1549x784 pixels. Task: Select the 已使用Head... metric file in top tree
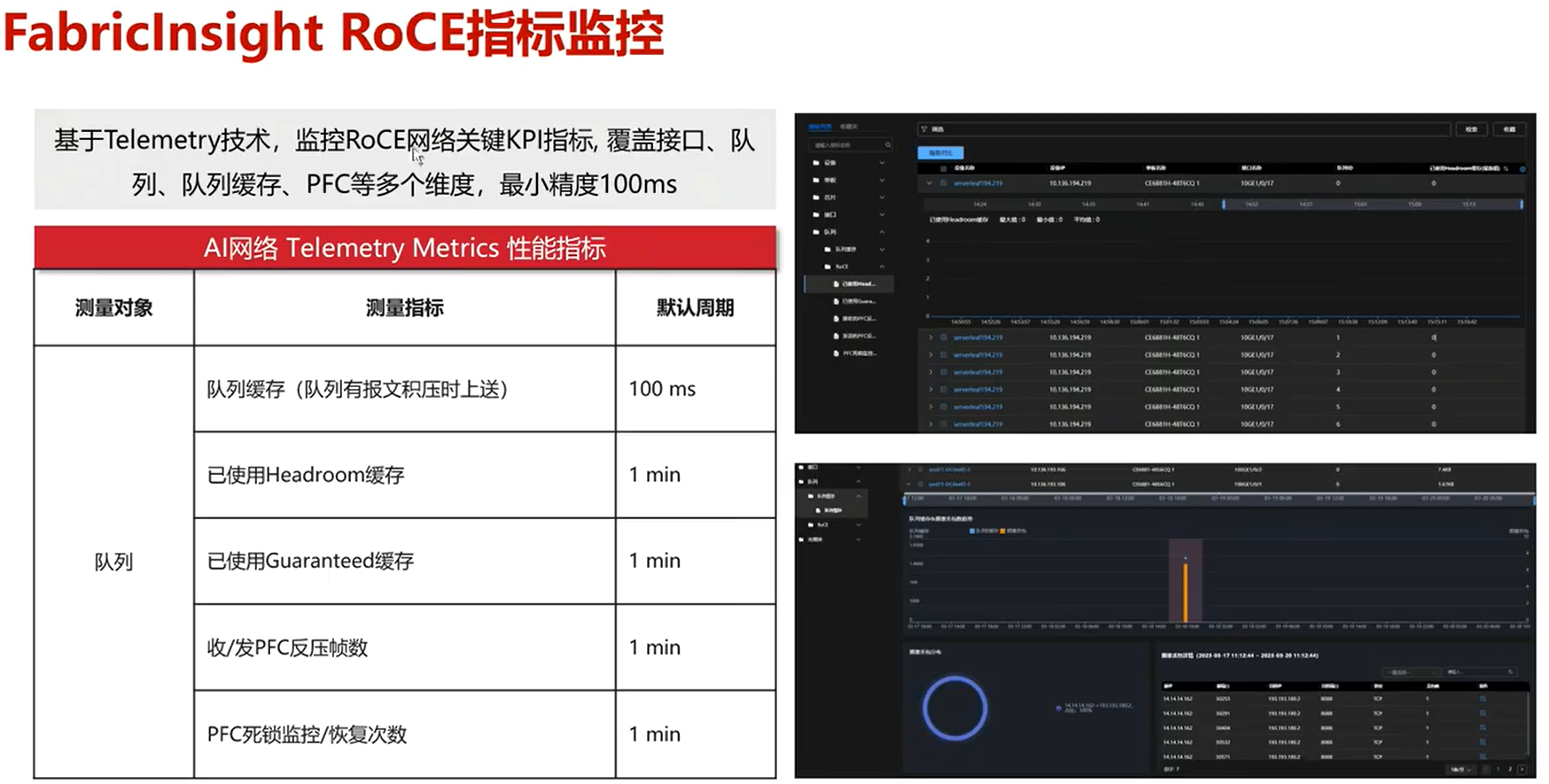click(849, 283)
